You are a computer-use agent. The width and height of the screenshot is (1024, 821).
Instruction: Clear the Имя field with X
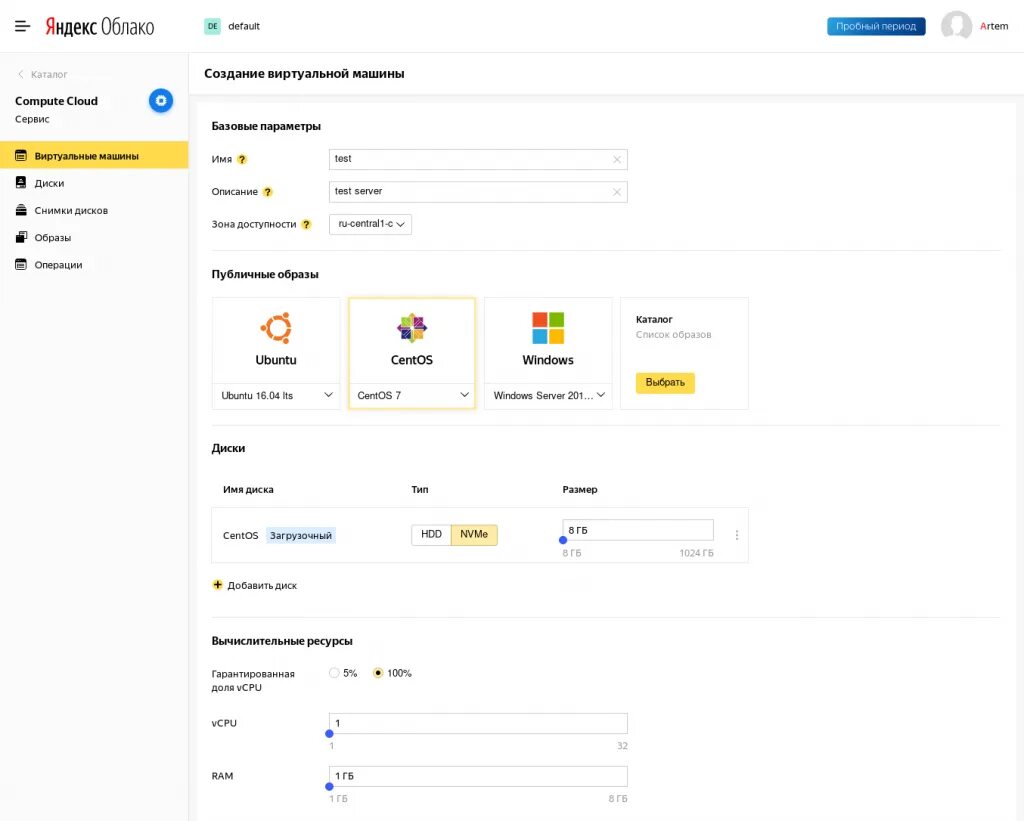[616, 159]
